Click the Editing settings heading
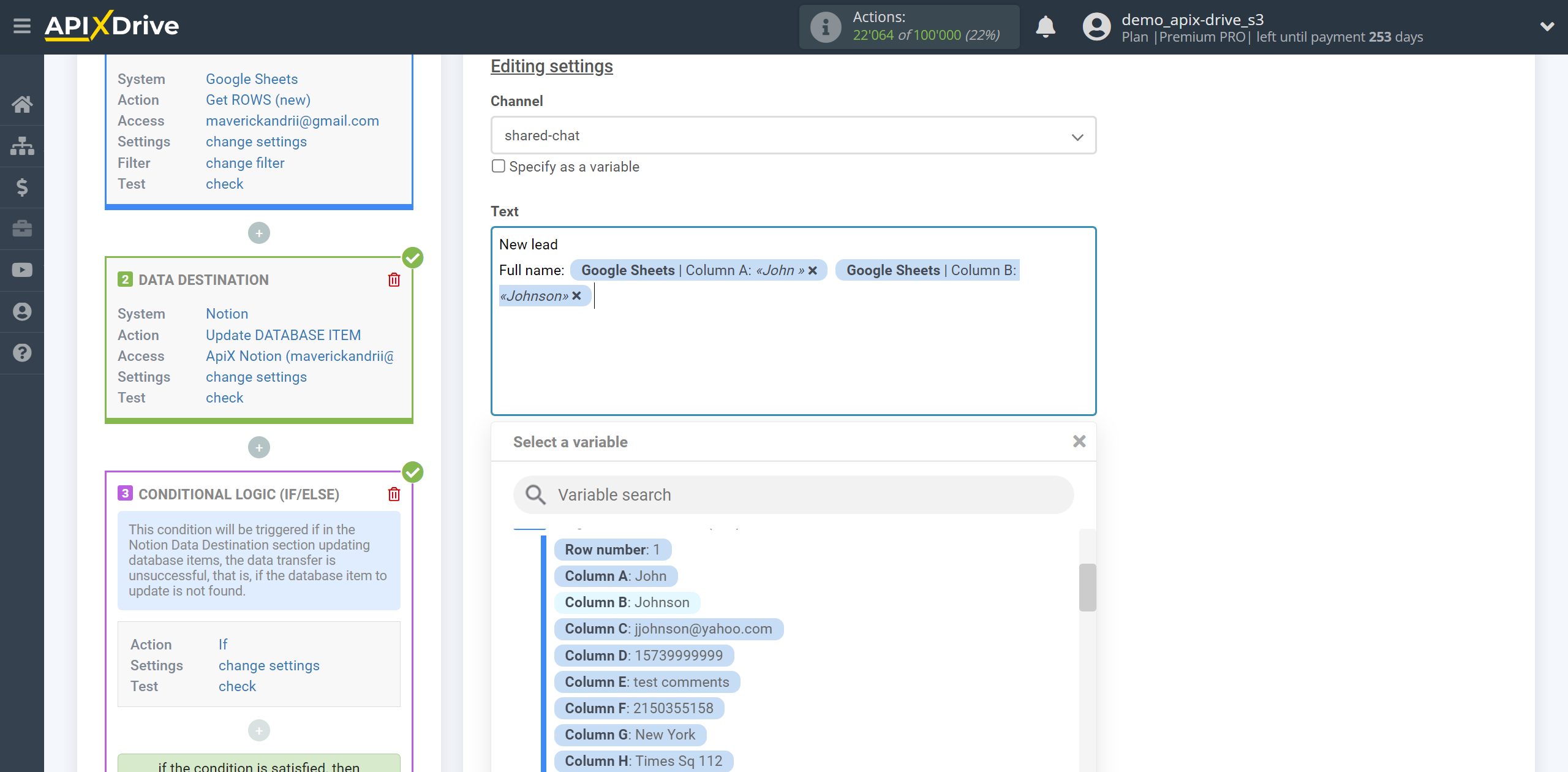Viewport: 1568px width, 772px height. tap(551, 66)
